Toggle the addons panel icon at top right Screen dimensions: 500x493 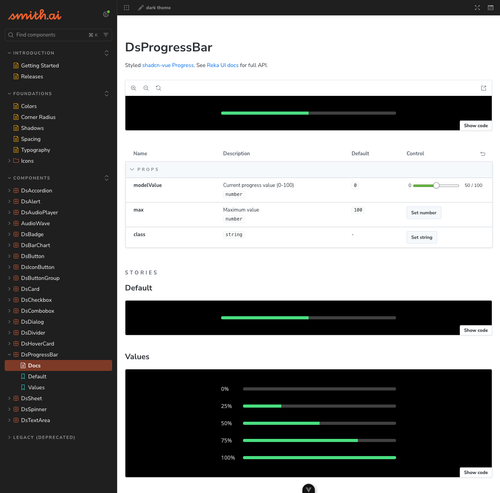491,7
